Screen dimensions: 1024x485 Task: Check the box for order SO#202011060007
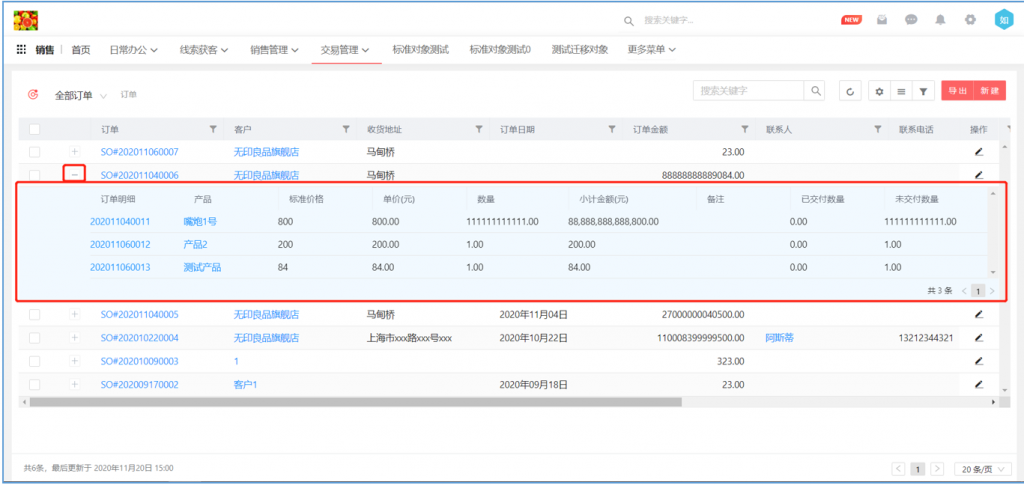(x=35, y=152)
